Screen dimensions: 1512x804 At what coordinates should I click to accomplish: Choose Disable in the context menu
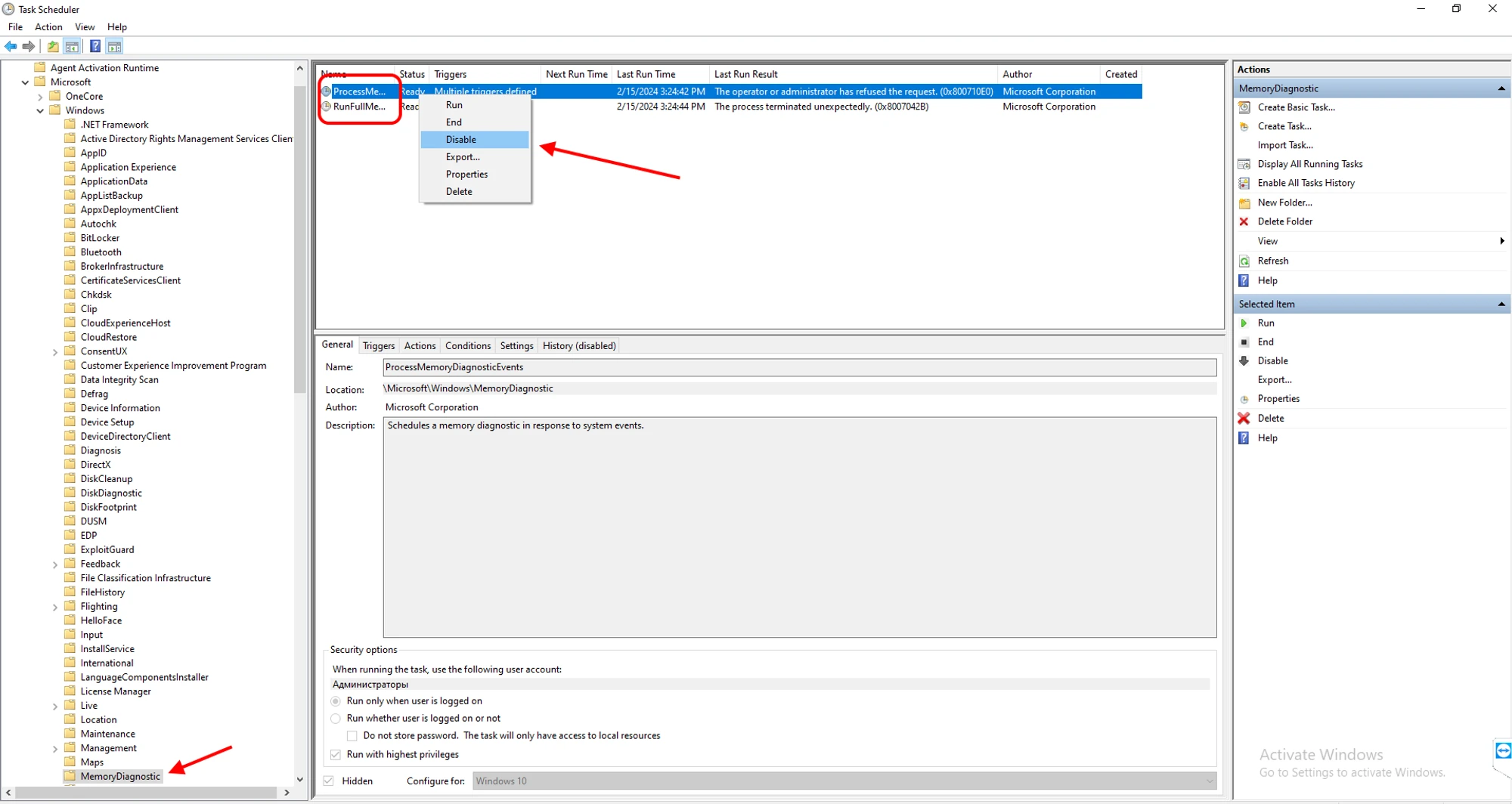click(461, 140)
